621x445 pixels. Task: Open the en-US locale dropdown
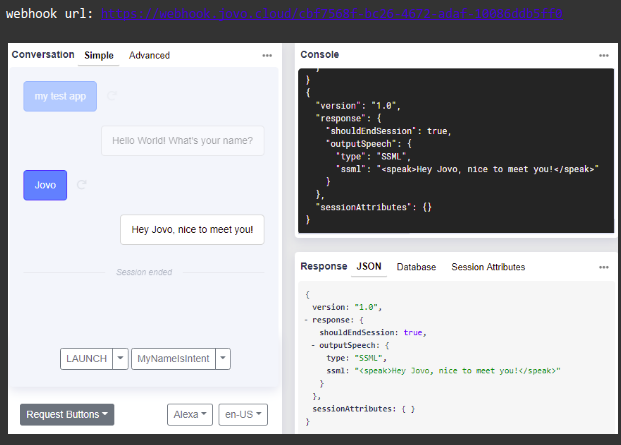243,415
